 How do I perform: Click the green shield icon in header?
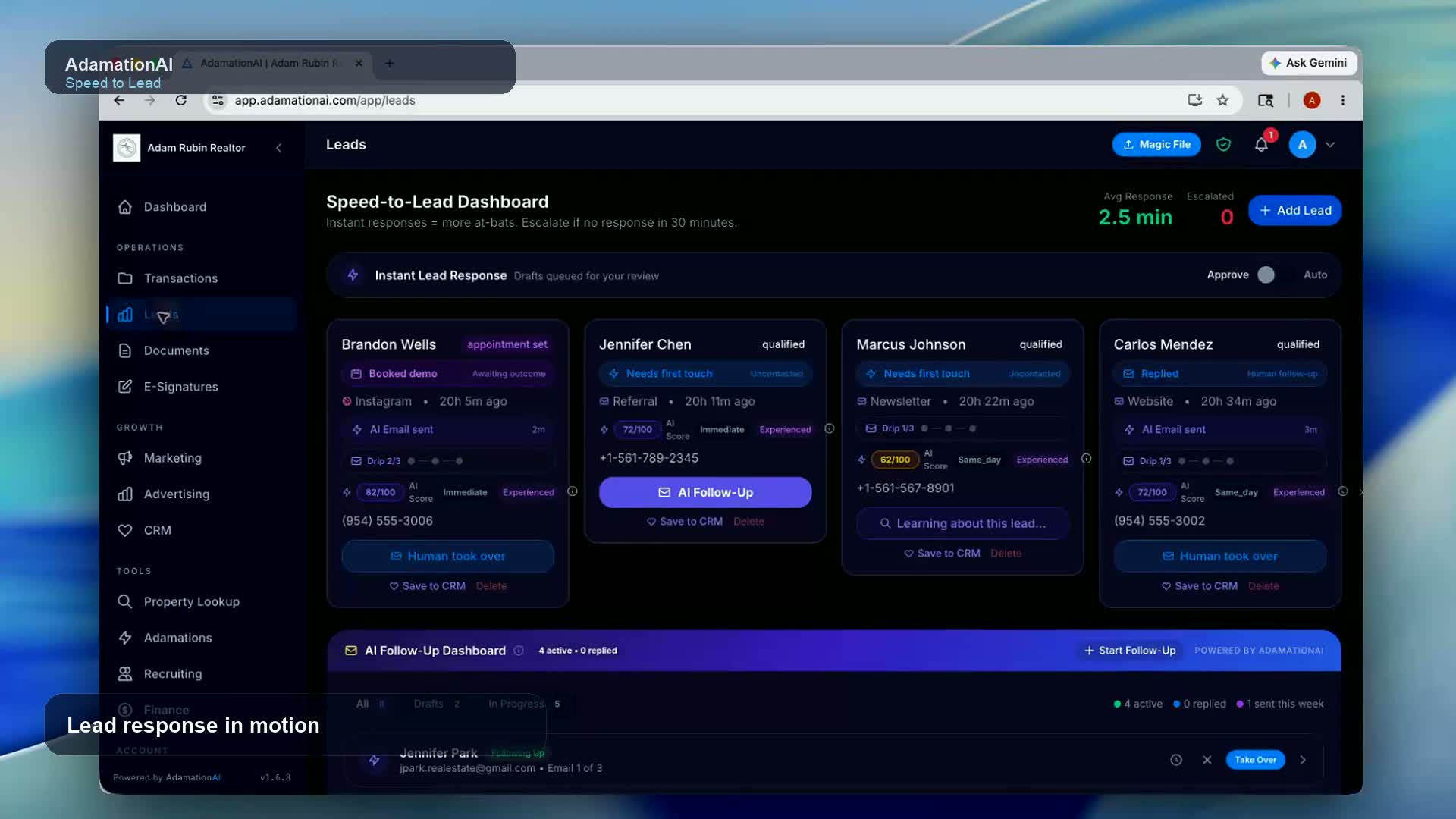(x=1223, y=144)
